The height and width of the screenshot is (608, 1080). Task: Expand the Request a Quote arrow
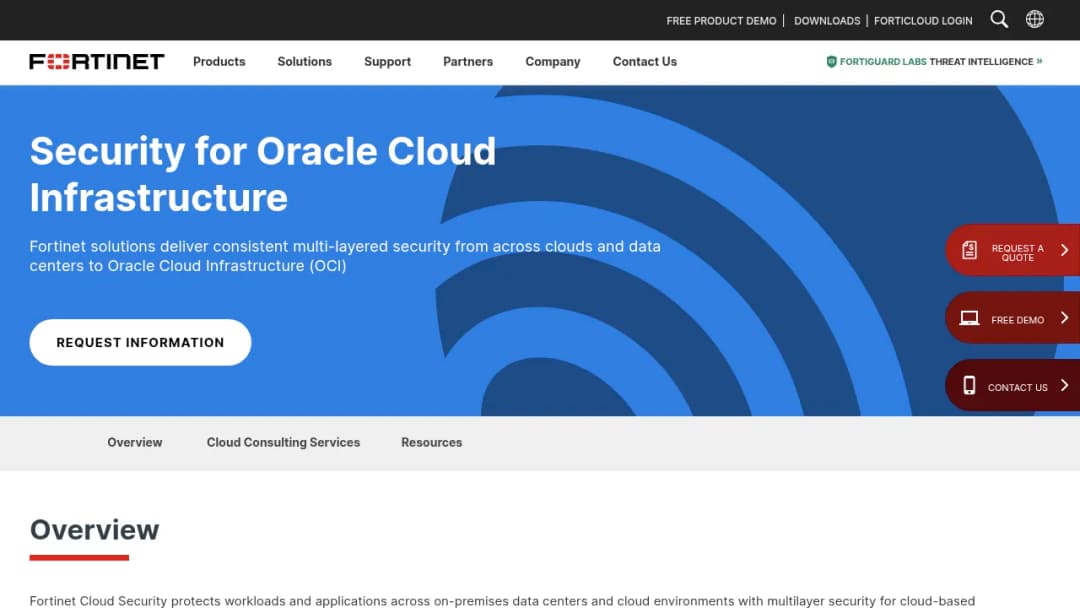point(1064,250)
